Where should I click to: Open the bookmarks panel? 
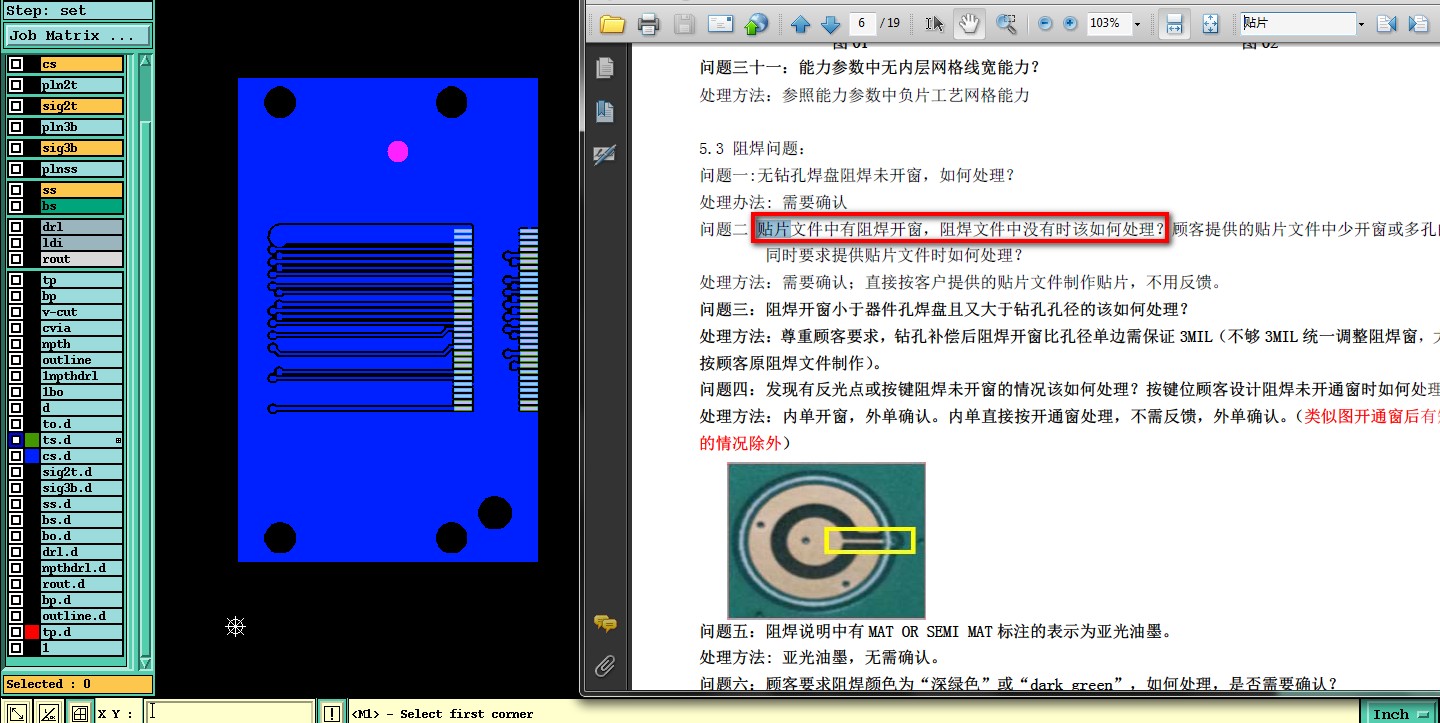tap(605, 111)
